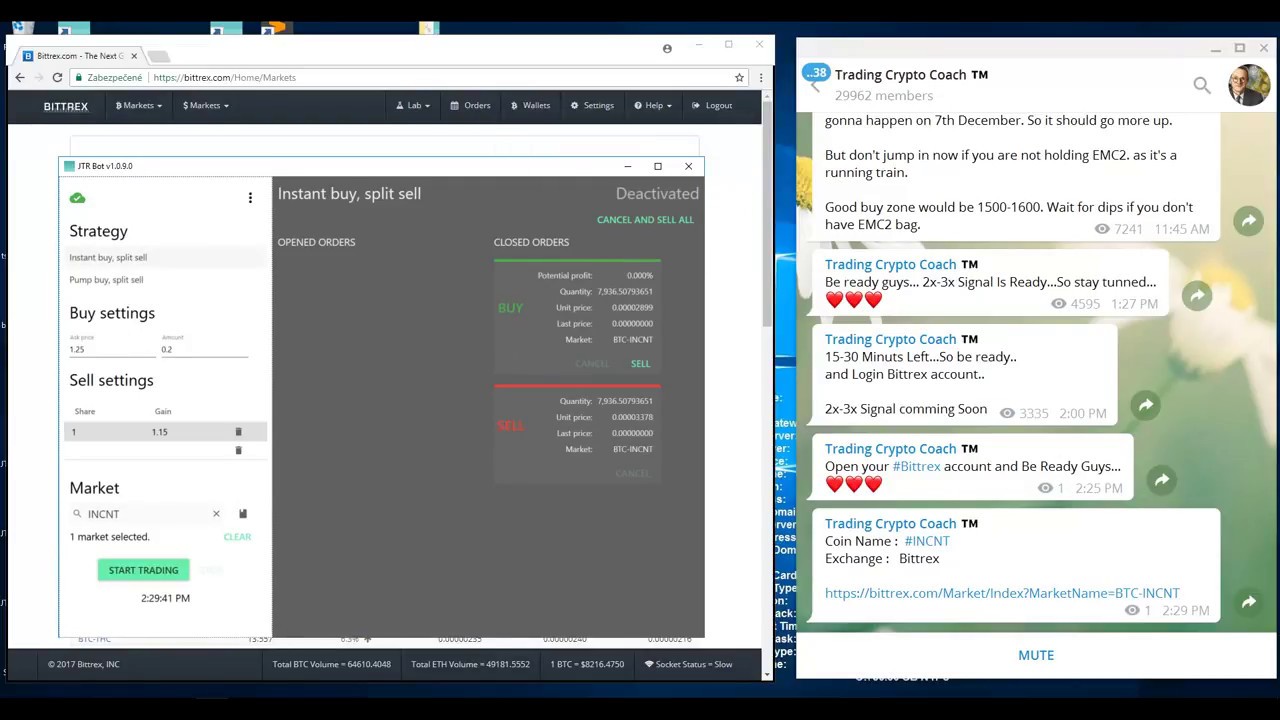Go back in Telegram using the arrow
Image resolution: width=1280 pixels, height=720 pixels.
816,86
